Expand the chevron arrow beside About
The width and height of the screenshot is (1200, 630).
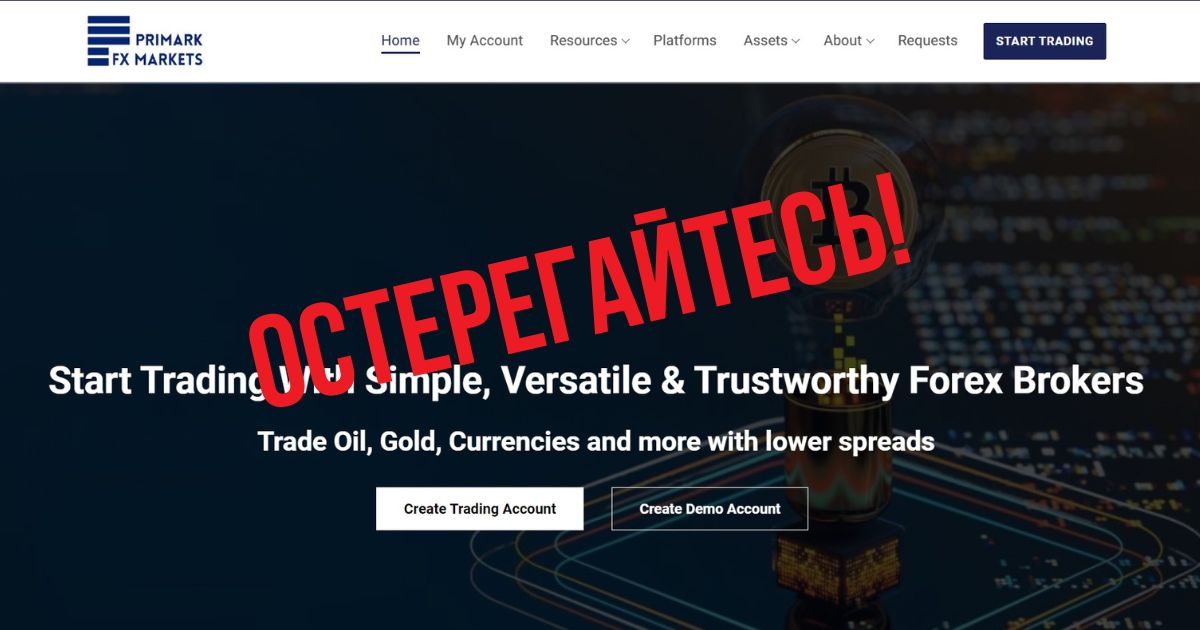pos(870,42)
